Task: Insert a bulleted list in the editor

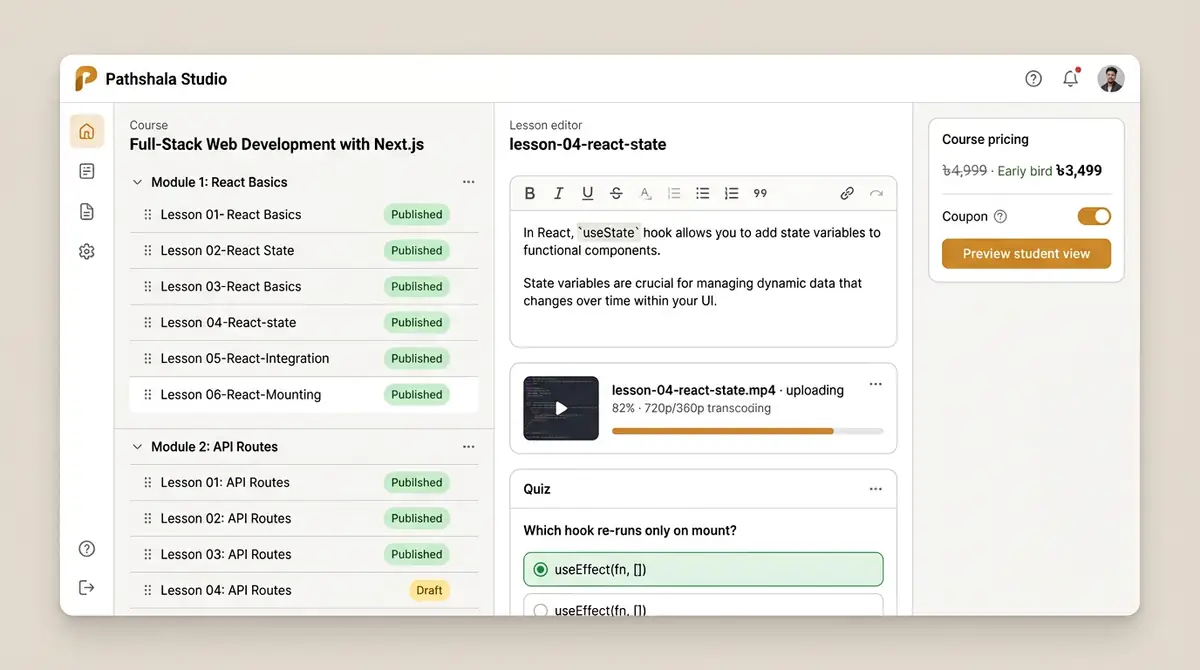Action: (703, 193)
